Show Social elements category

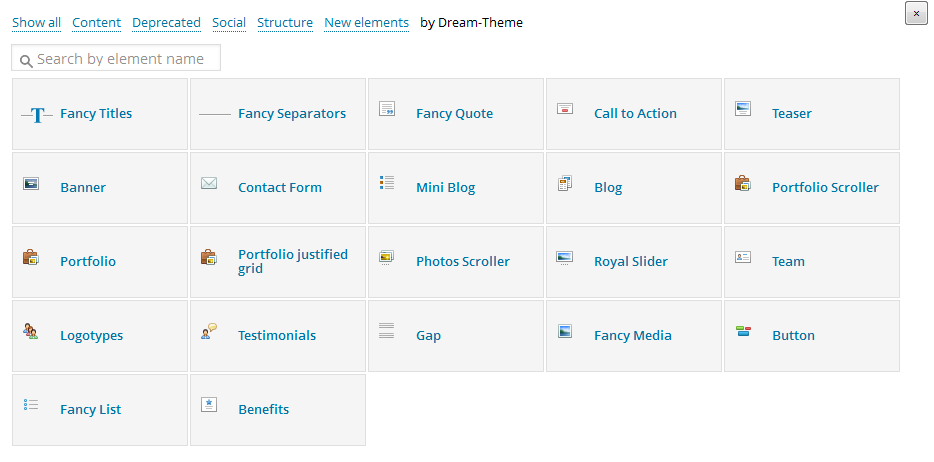click(229, 22)
